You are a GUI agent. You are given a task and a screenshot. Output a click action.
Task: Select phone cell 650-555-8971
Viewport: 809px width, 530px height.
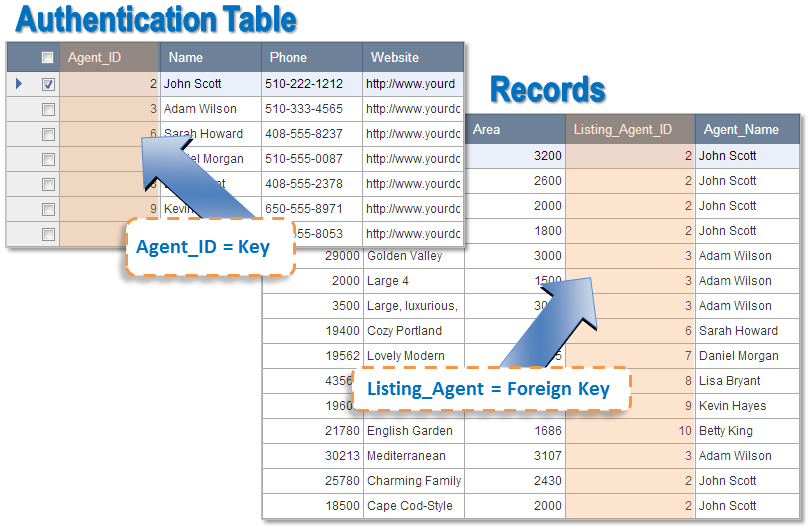(x=312, y=209)
